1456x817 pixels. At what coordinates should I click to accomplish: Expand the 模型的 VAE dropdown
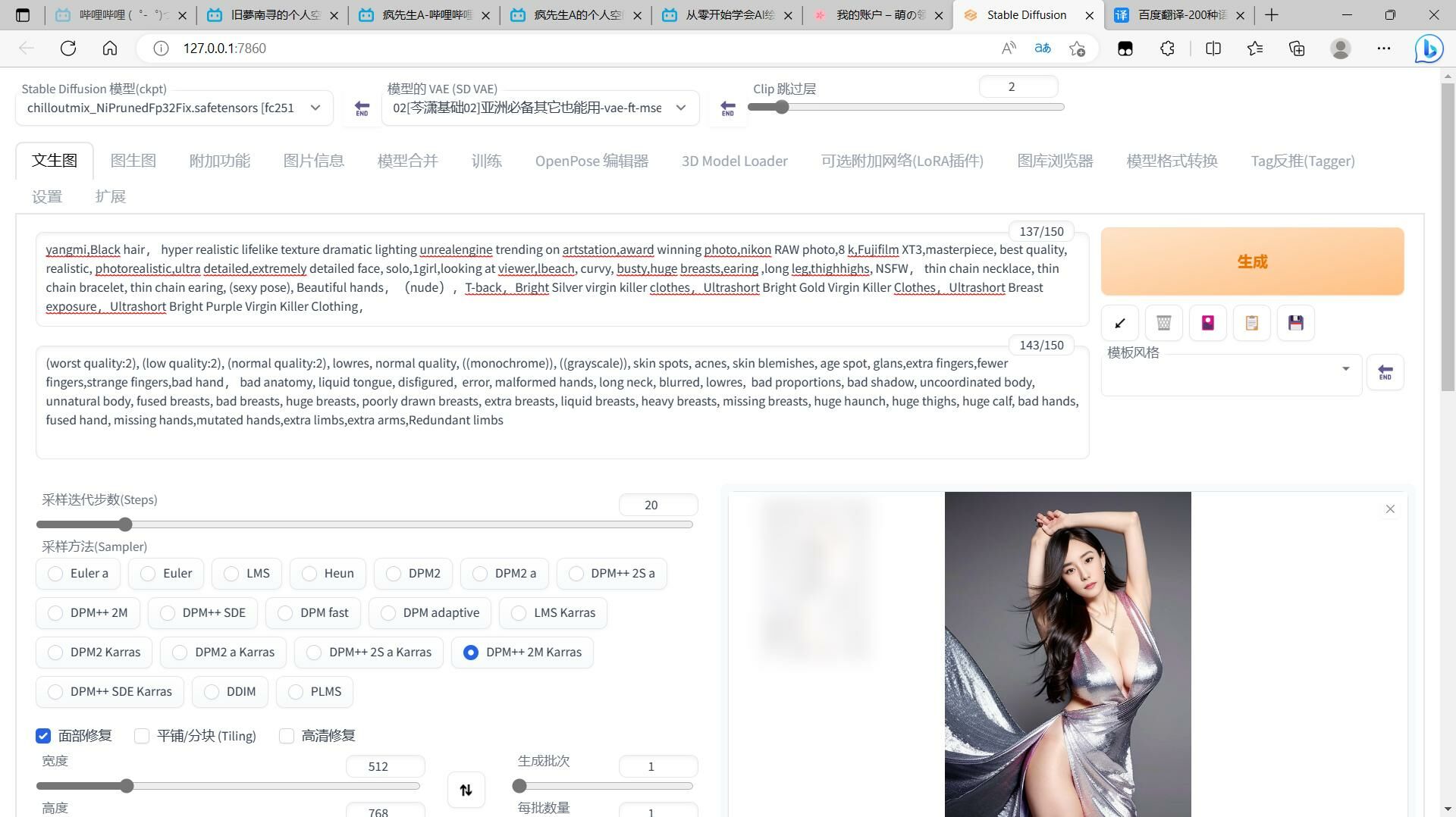[x=539, y=108]
